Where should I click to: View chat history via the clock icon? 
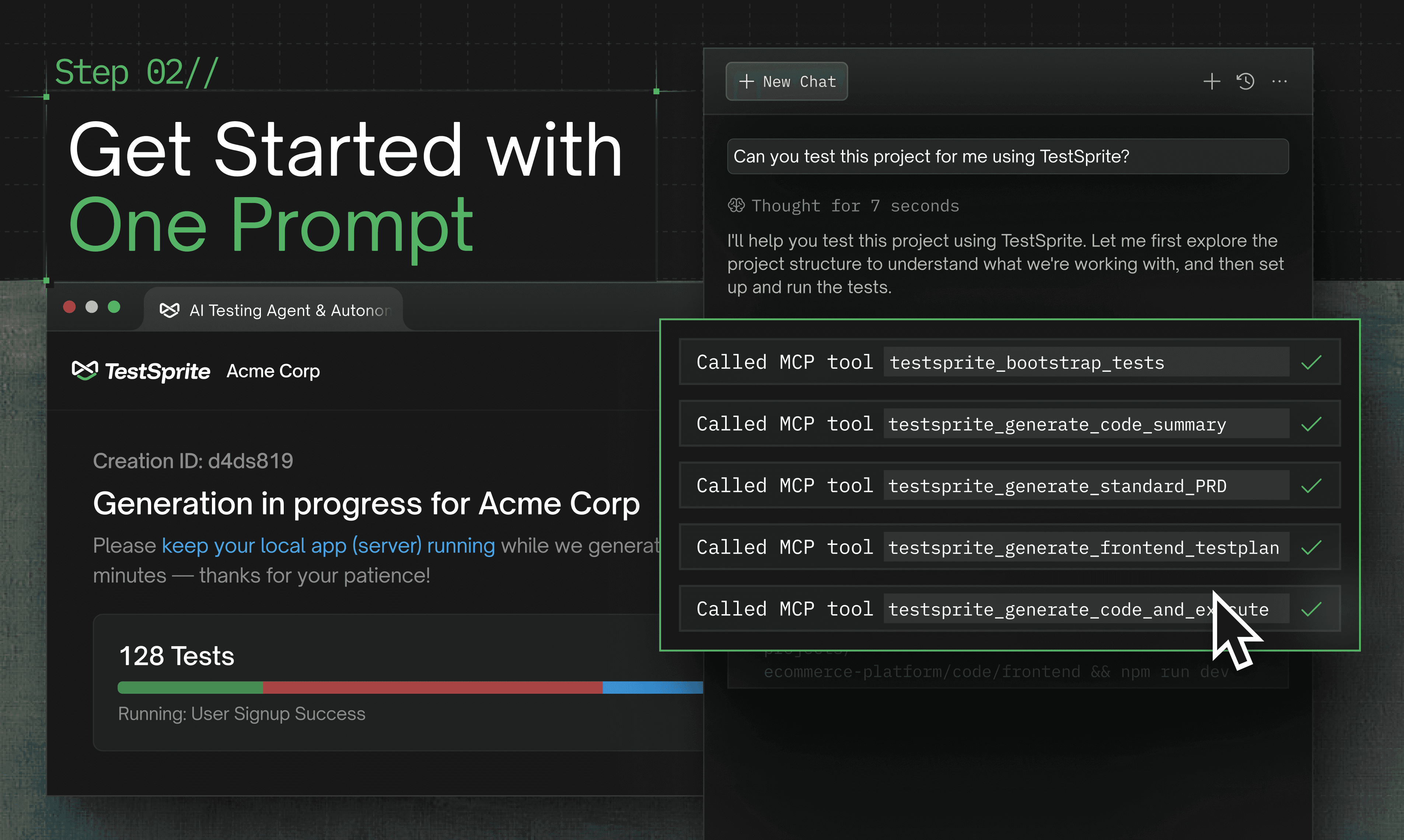point(1246,81)
